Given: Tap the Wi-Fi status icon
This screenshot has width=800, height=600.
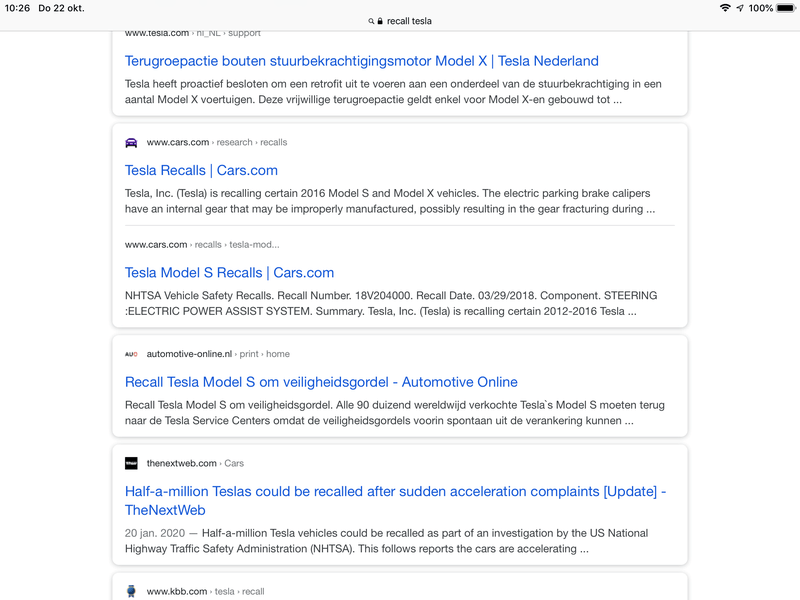Looking at the screenshot, I should (724, 8).
